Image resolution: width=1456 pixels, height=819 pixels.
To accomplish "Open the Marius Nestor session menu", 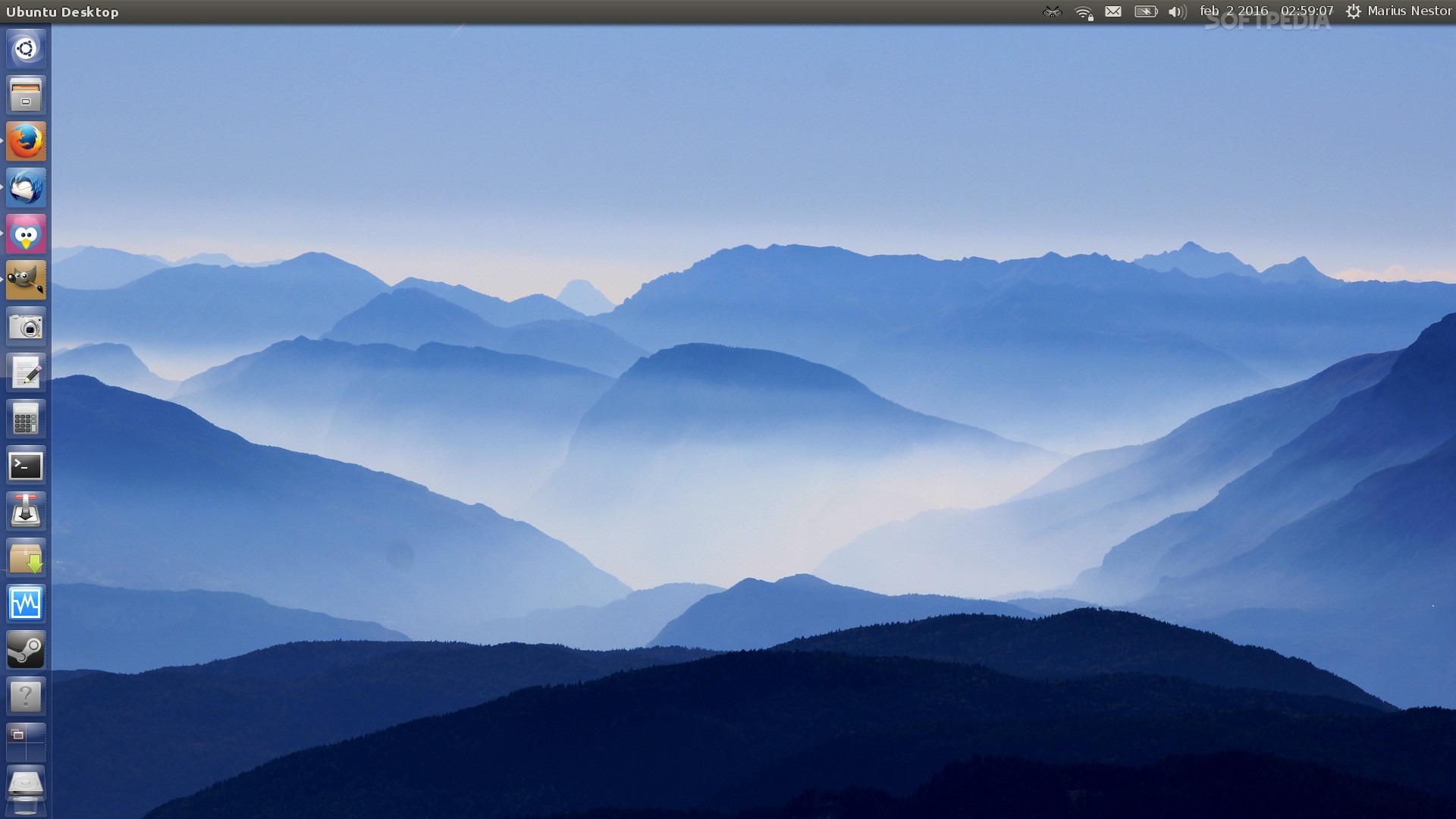I will coord(1399,11).
